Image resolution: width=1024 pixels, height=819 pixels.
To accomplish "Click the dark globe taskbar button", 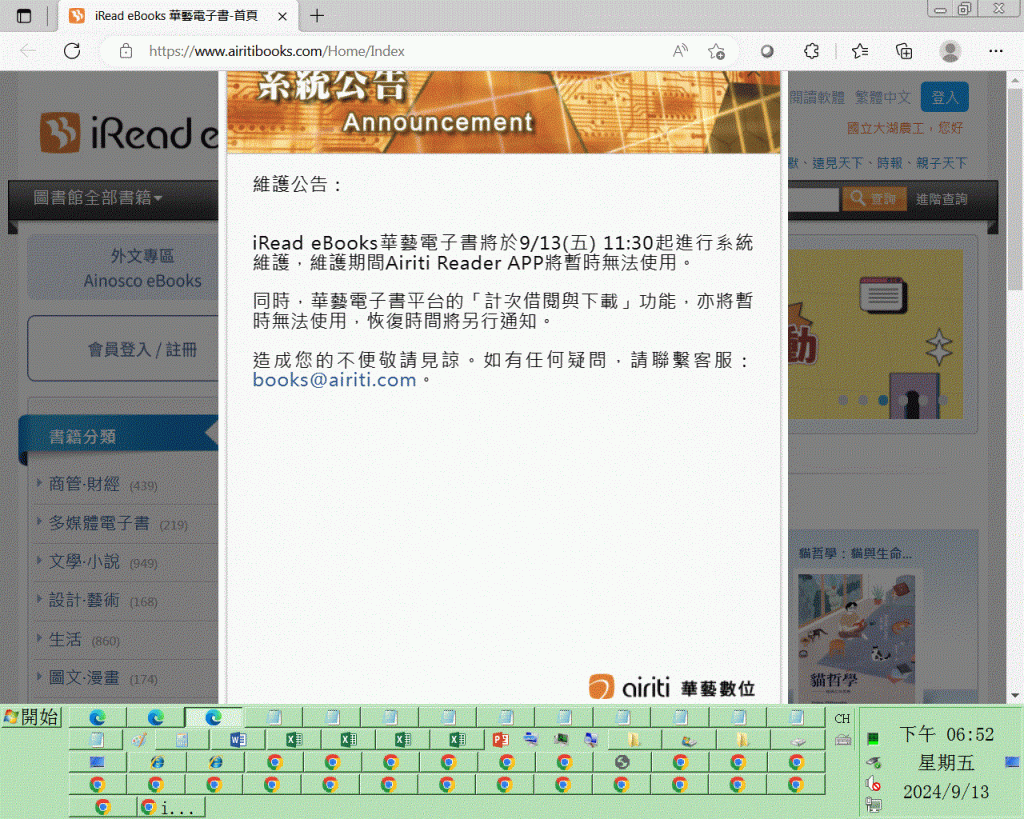I will [622, 762].
